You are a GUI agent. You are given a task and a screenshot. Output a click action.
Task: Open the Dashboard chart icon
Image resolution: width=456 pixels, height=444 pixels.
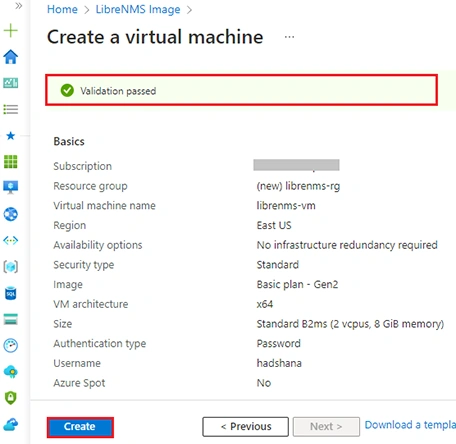[11, 83]
